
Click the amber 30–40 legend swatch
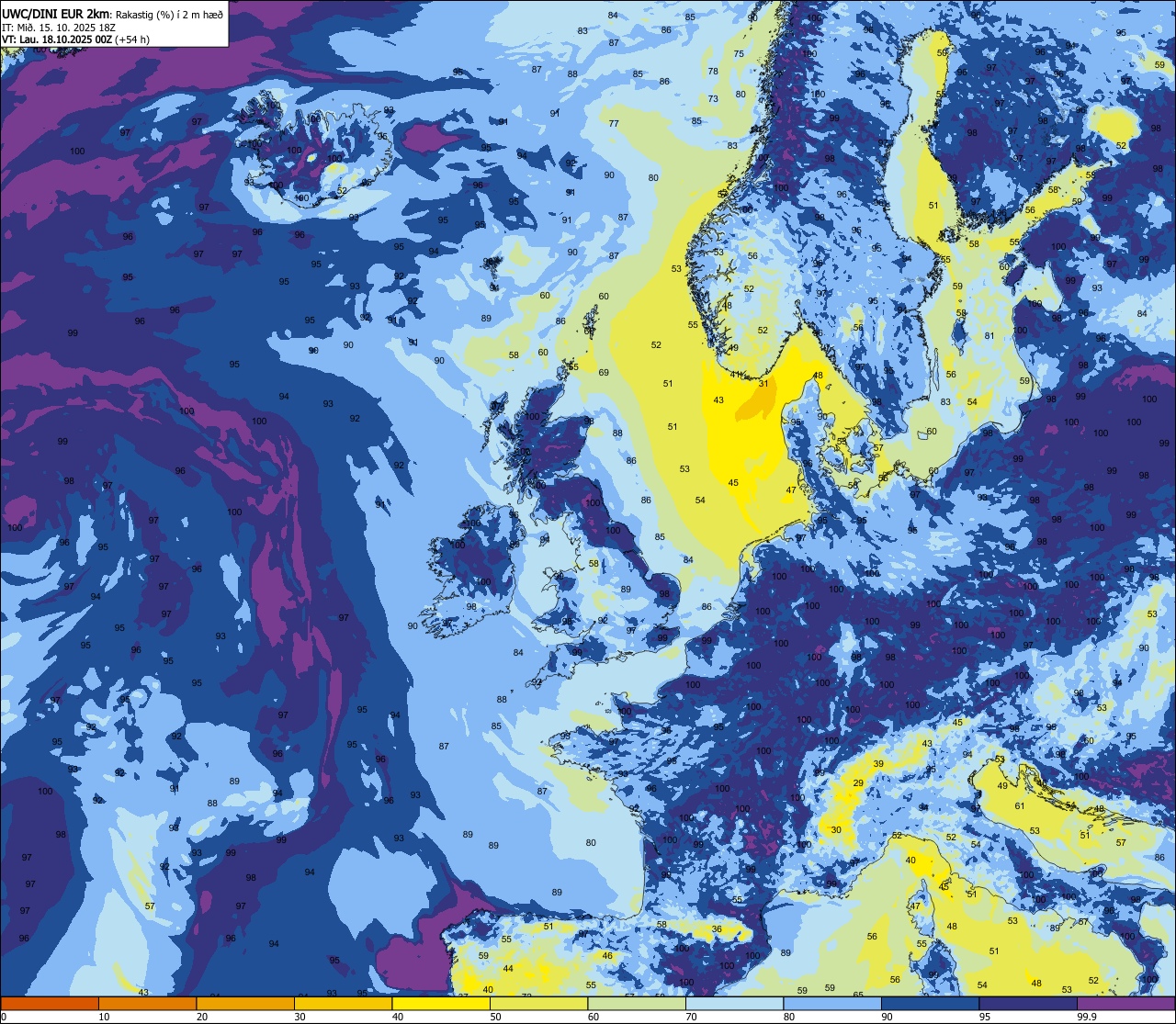343,1003
